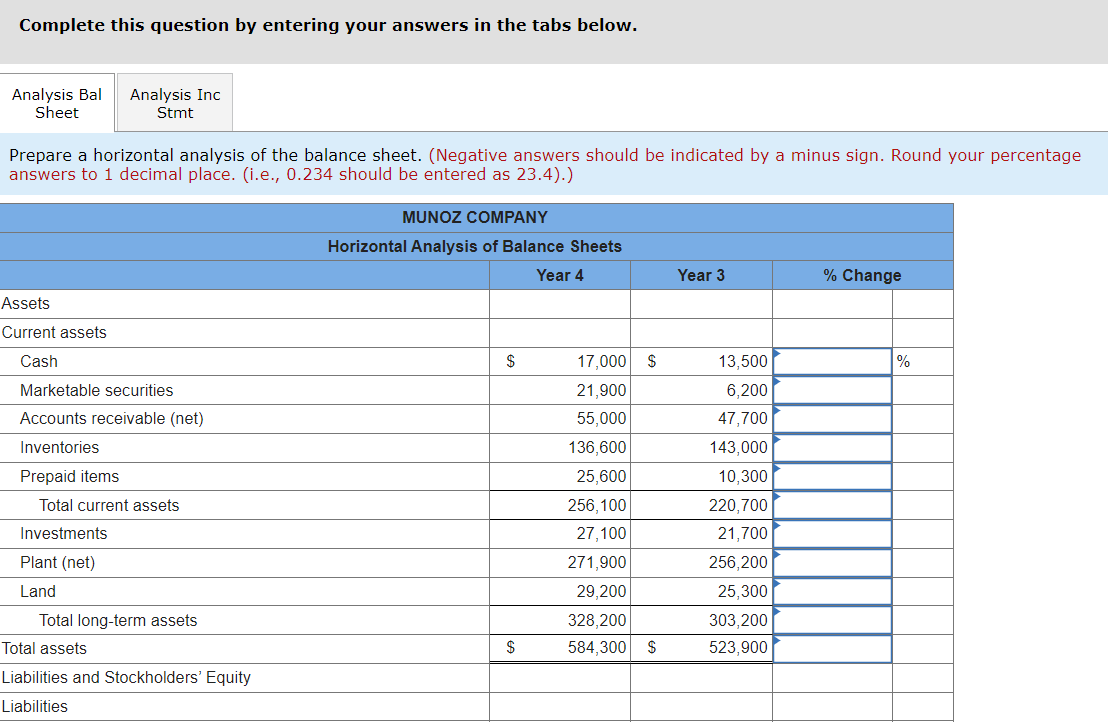Select the Prepaid items answer box
1108x722 pixels.
(x=832, y=476)
